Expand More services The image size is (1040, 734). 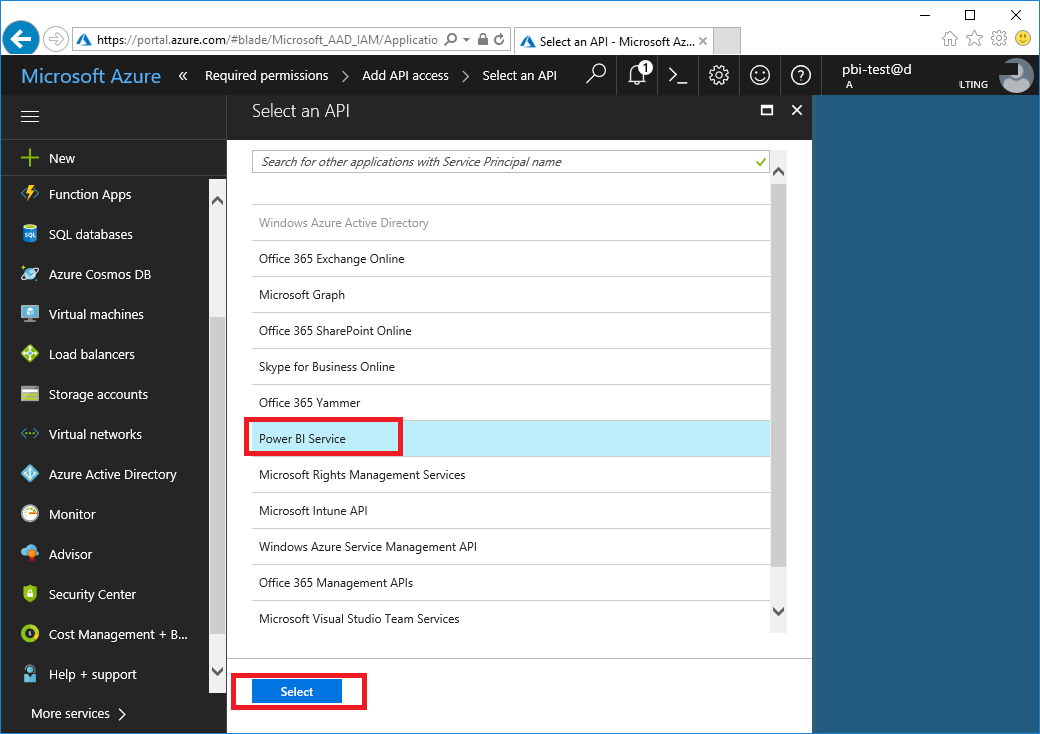point(78,713)
